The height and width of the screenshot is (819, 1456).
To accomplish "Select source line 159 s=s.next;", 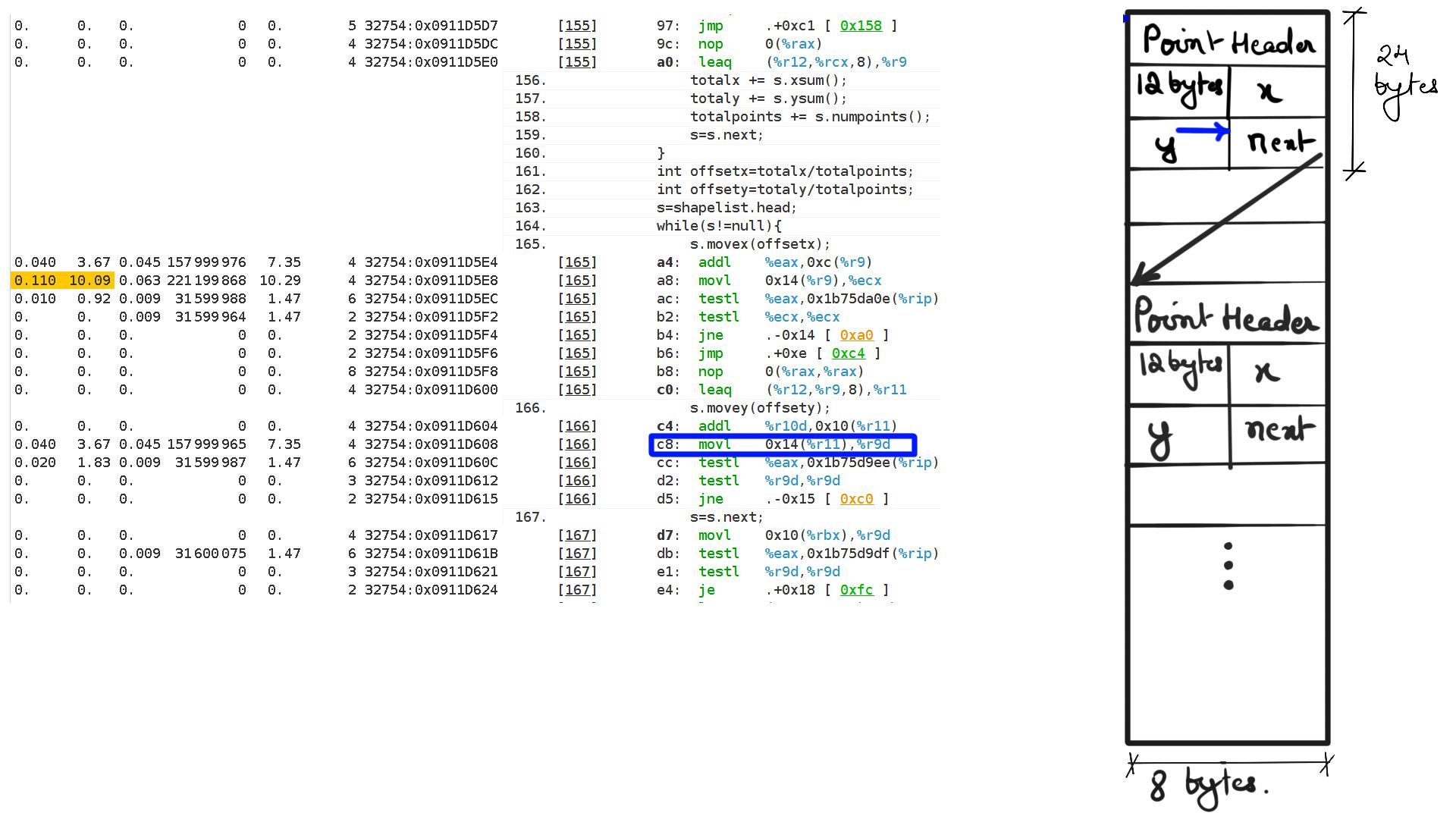I will [721, 135].
